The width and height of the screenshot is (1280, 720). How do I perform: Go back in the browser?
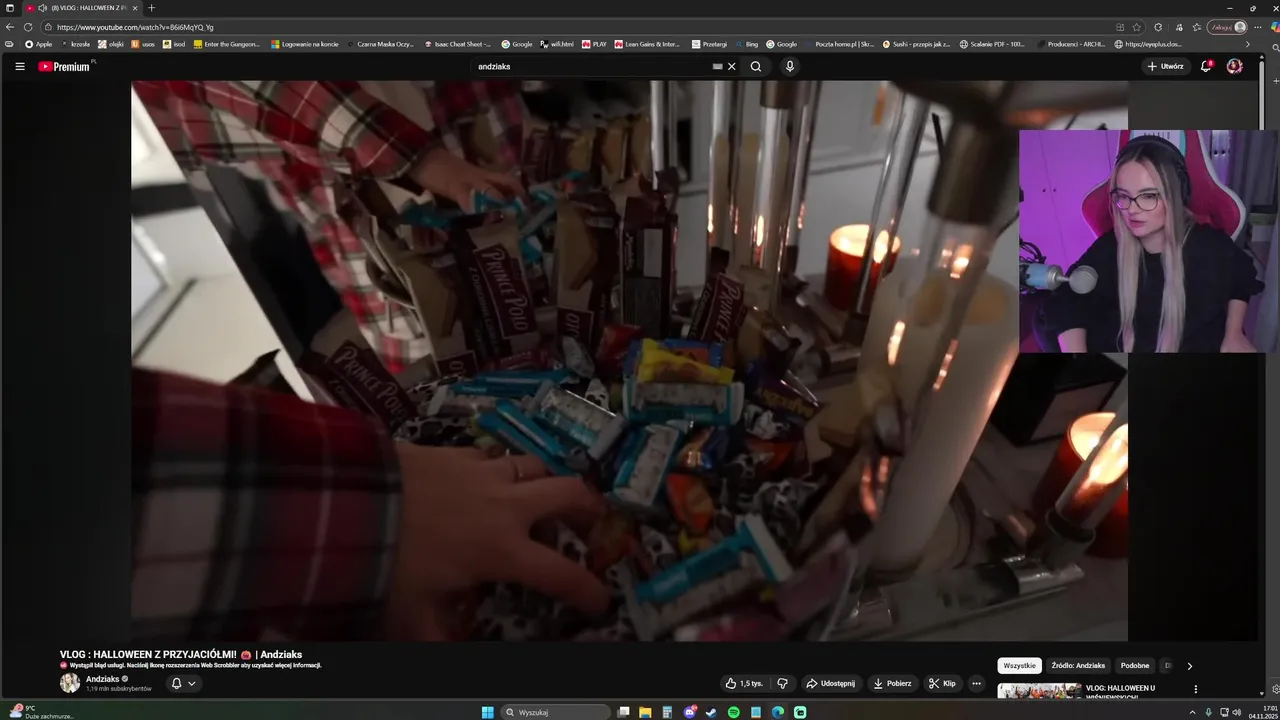coord(10,27)
